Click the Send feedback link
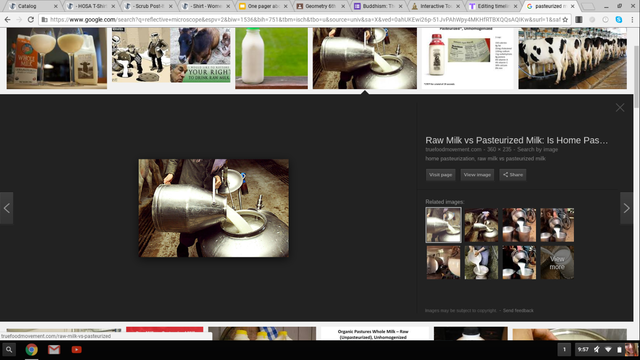Viewport: 640px width, 360px height. pos(518,311)
